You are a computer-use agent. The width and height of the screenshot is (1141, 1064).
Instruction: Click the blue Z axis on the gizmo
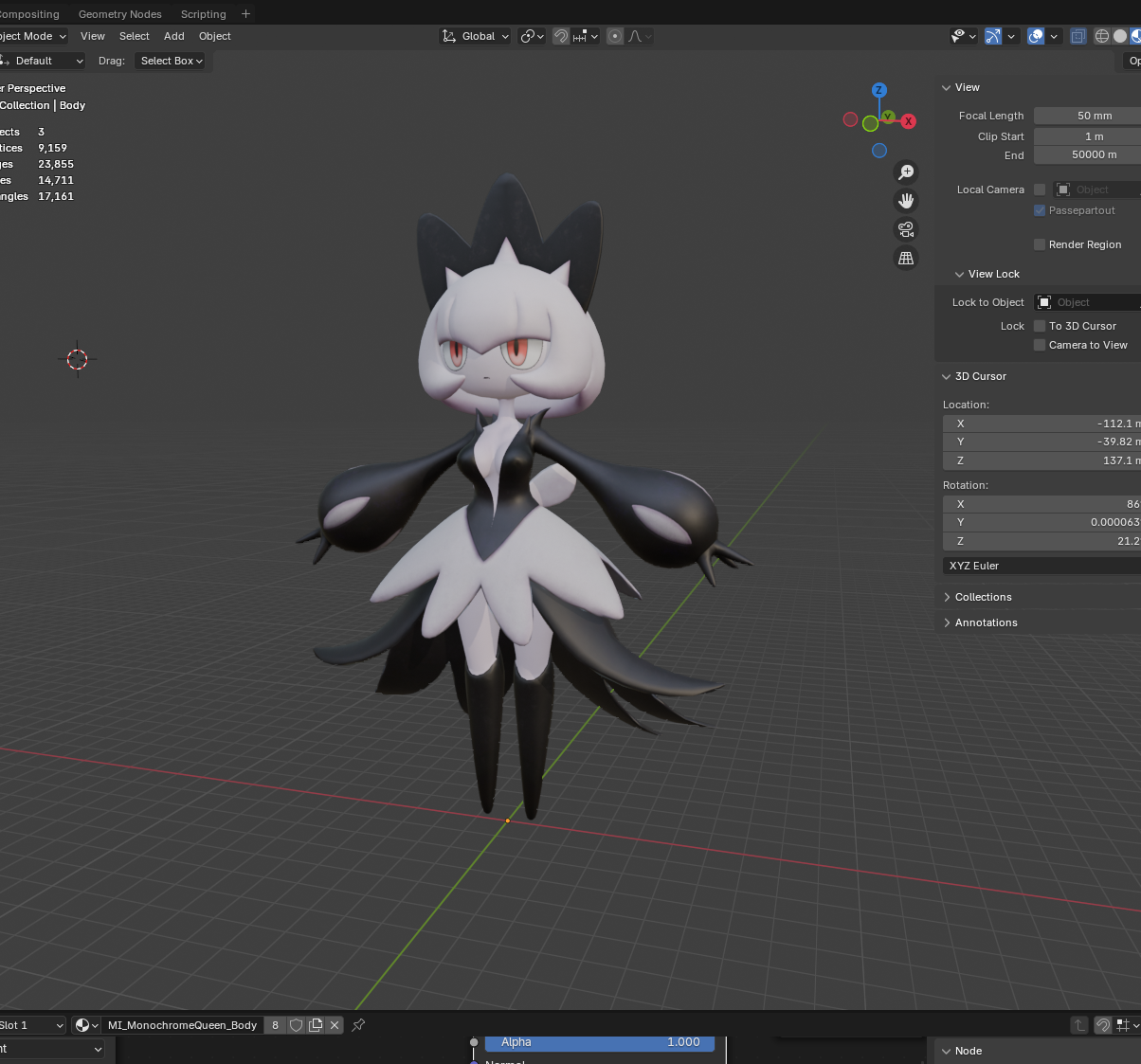879,90
